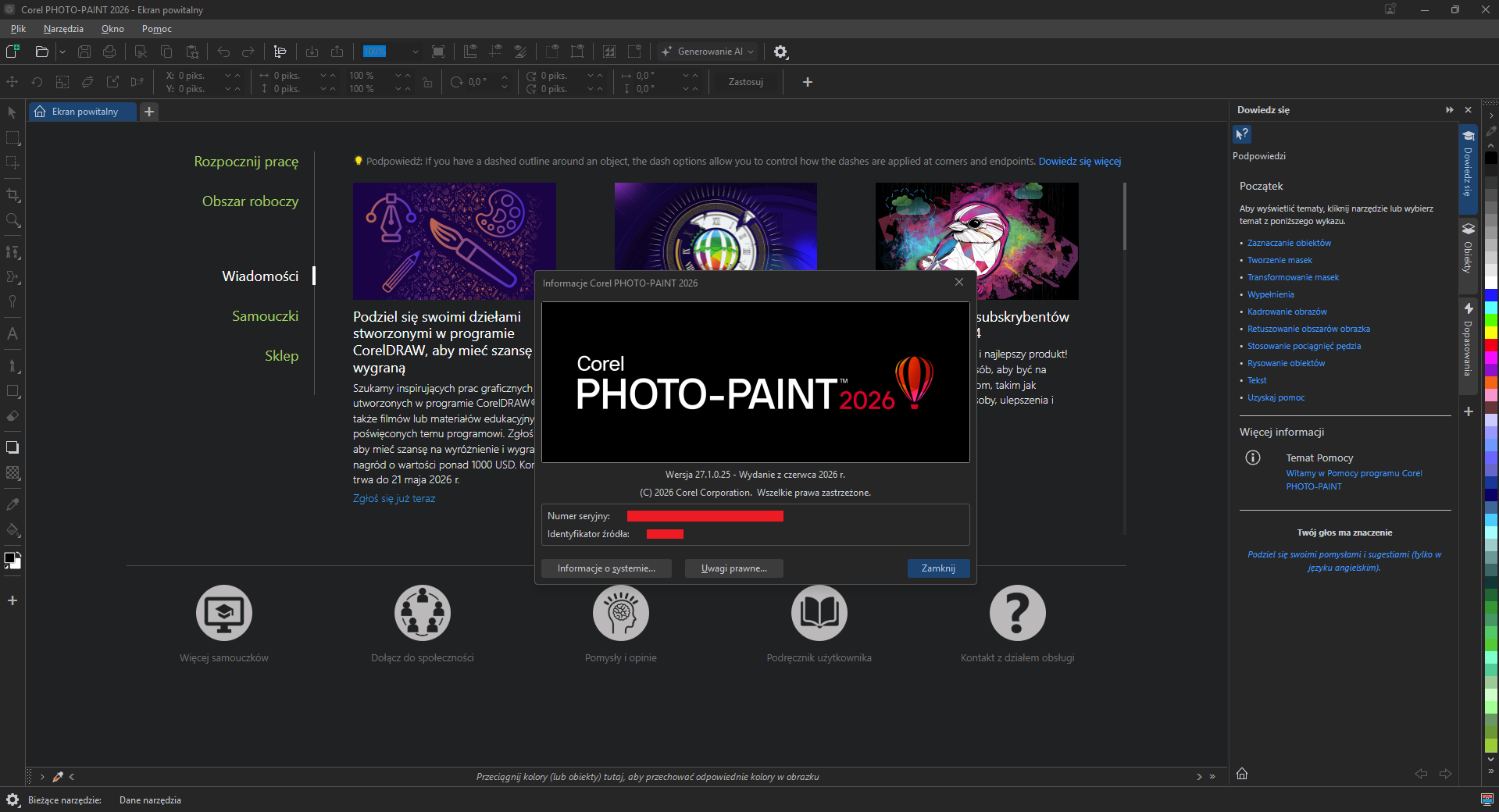Screen dimensions: 1499x812
Task: Click the Podpowiedzi hints icon
Action: (x=1242, y=134)
